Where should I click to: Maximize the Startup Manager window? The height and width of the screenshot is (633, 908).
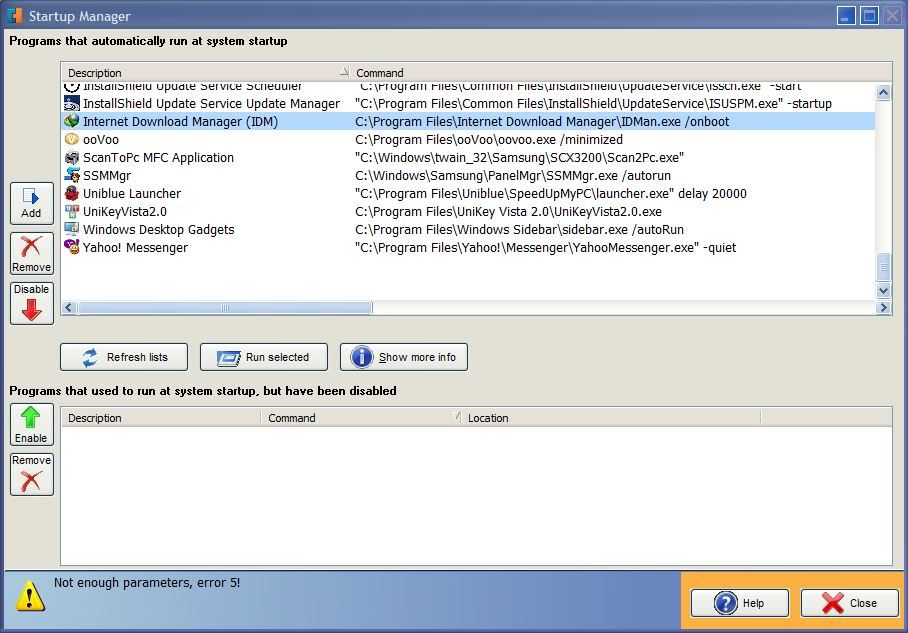coord(869,16)
